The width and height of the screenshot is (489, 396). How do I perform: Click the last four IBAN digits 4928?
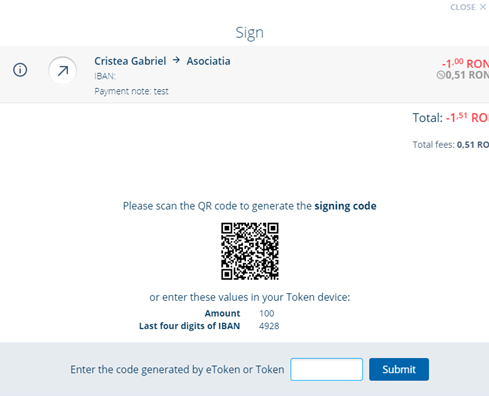click(269, 326)
